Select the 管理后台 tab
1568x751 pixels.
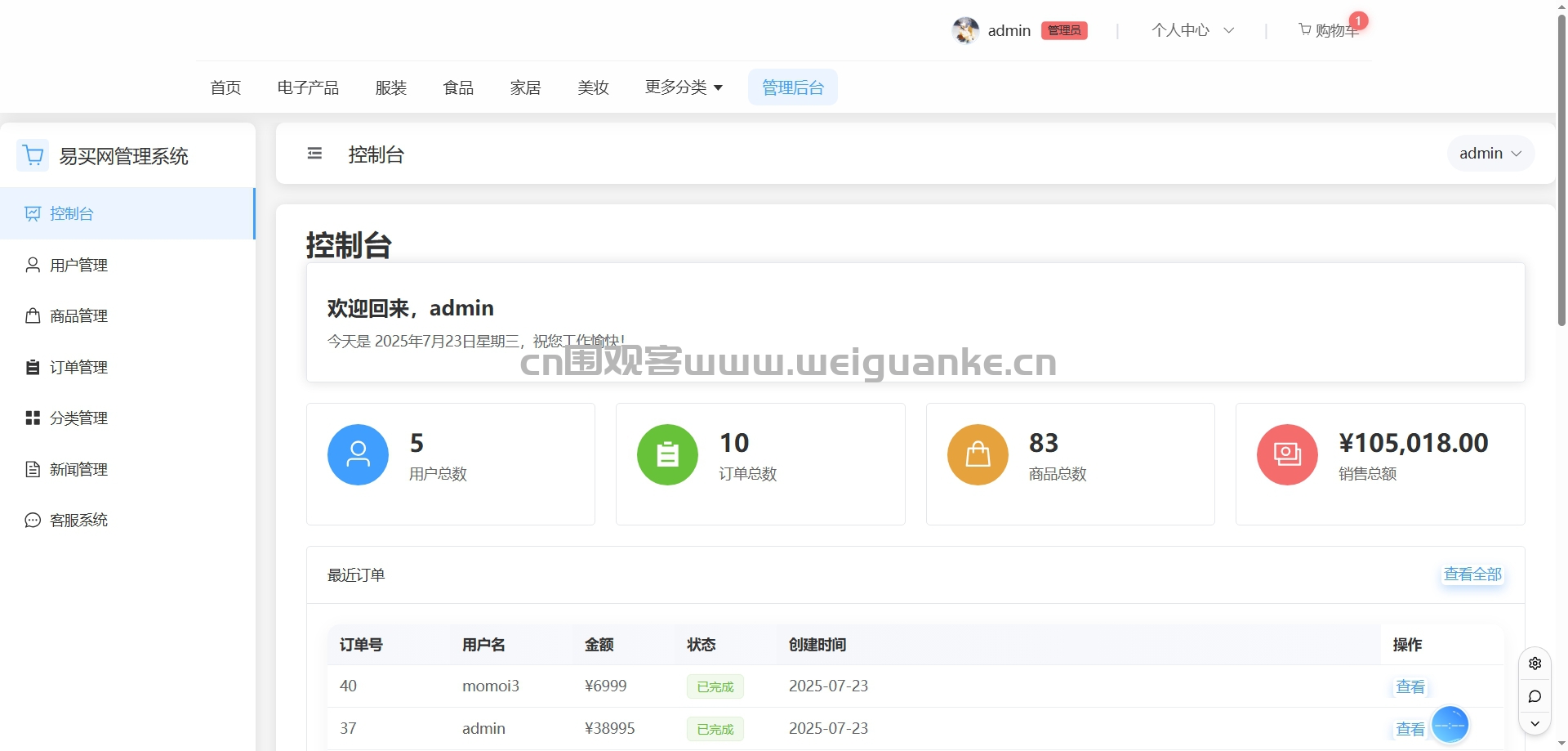pos(793,87)
